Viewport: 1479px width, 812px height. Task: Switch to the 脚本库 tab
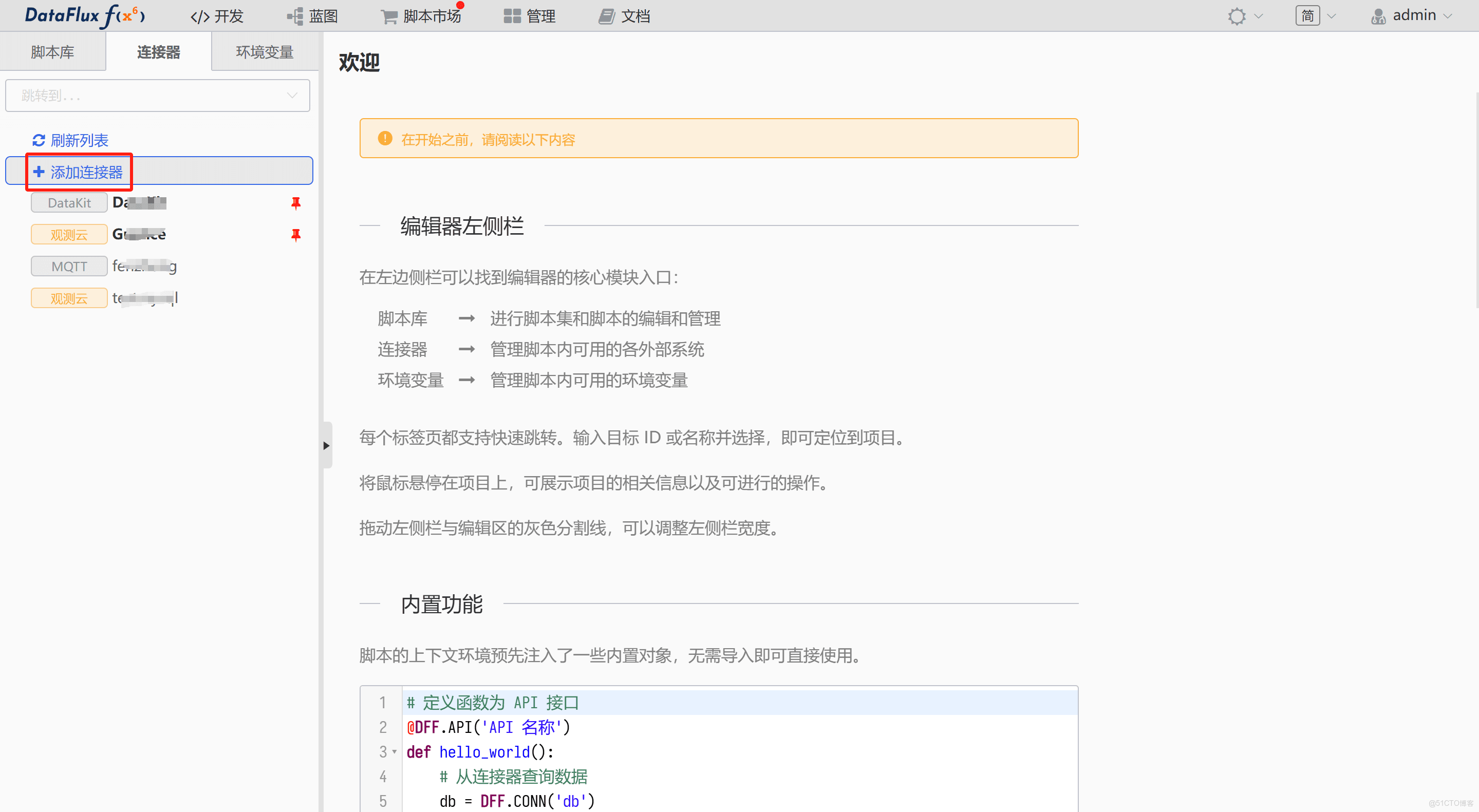[x=52, y=52]
